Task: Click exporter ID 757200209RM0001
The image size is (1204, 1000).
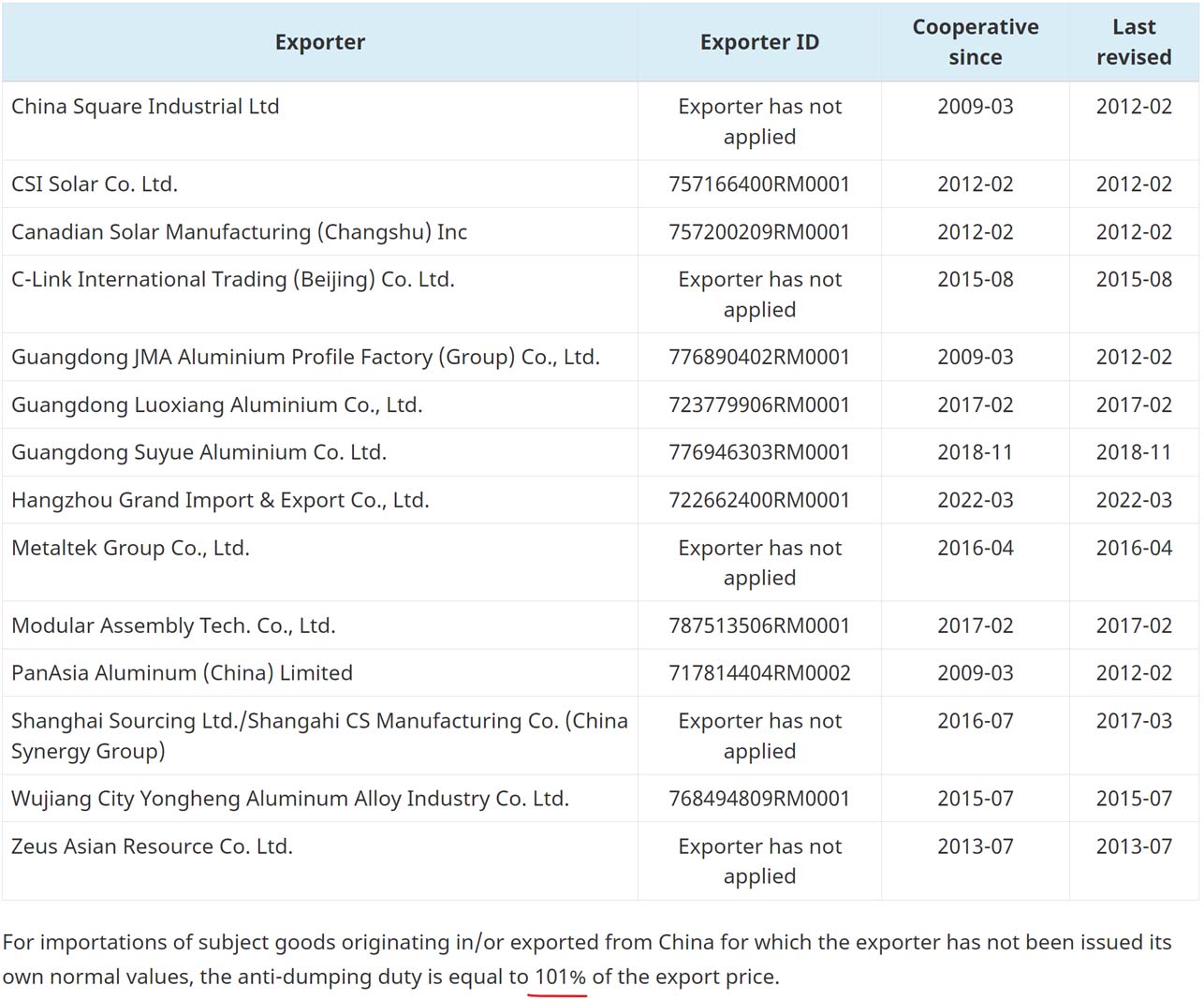Action: 759,232
